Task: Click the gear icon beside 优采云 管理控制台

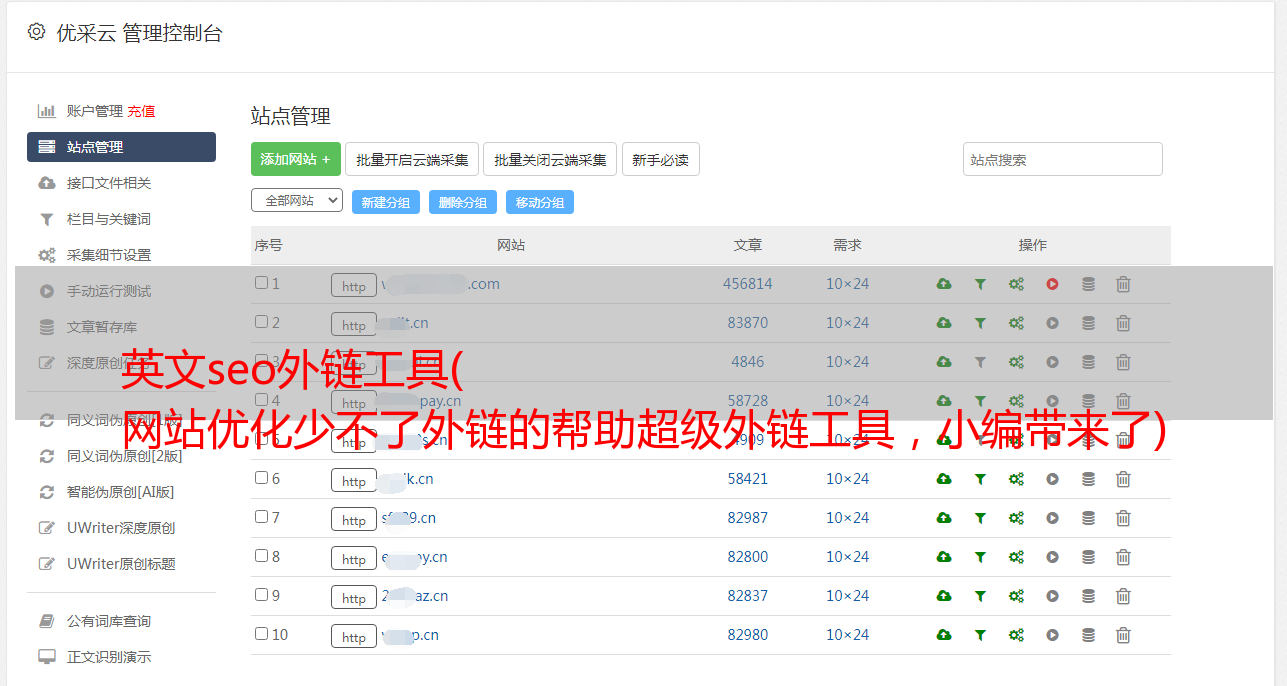Action: click(x=37, y=32)
